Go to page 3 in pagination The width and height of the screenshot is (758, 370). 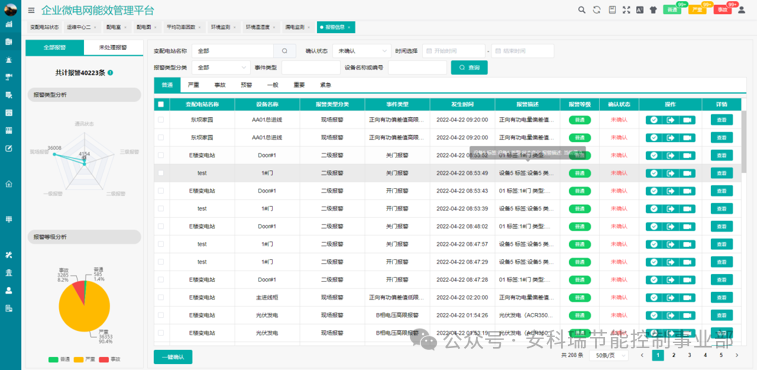[689, 355]
